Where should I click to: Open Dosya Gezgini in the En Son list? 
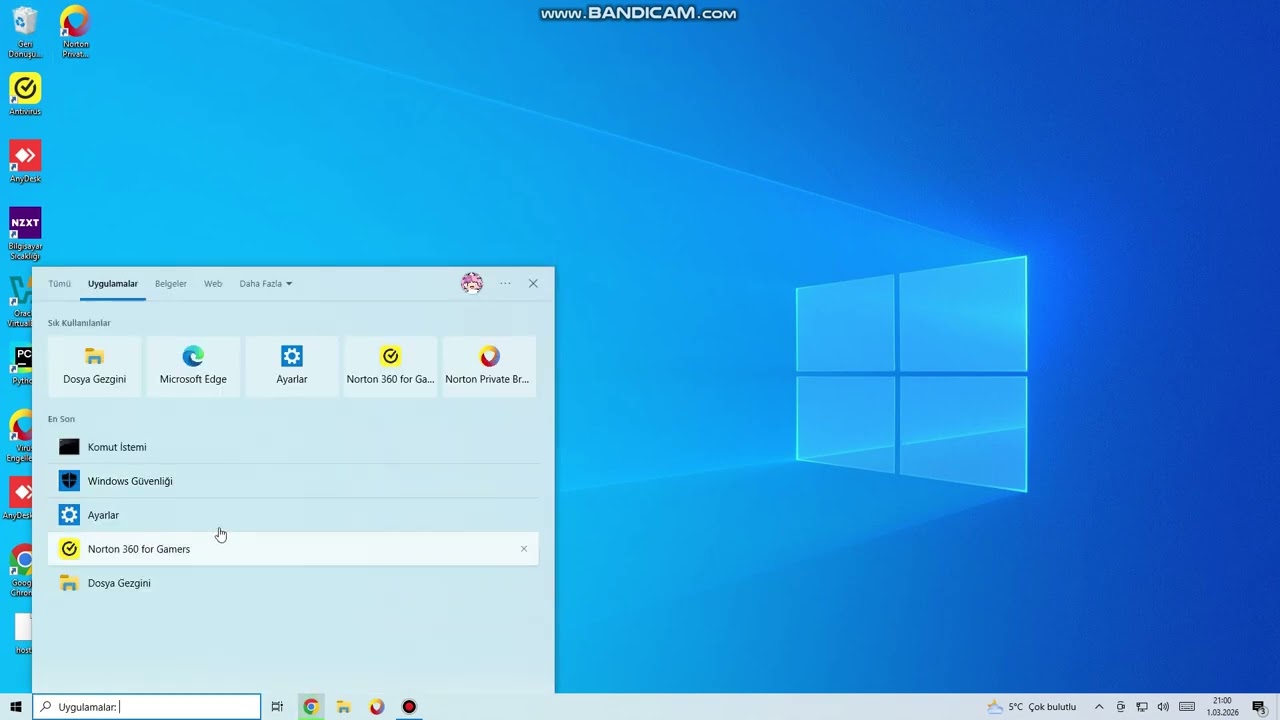pos(293,583)
